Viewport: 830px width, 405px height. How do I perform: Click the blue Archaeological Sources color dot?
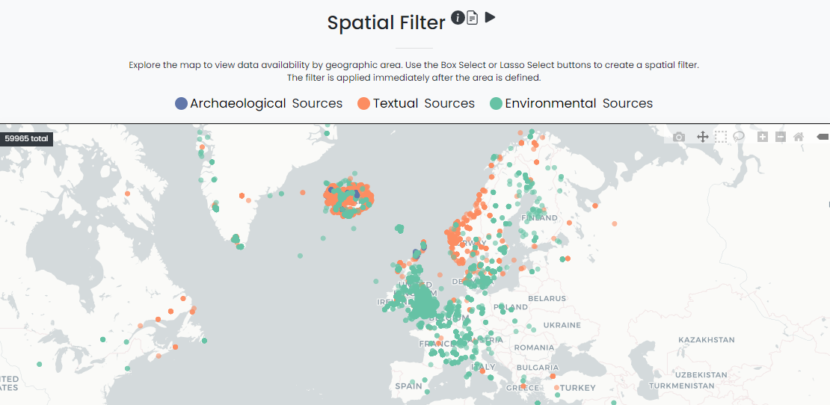pos(181,103)
